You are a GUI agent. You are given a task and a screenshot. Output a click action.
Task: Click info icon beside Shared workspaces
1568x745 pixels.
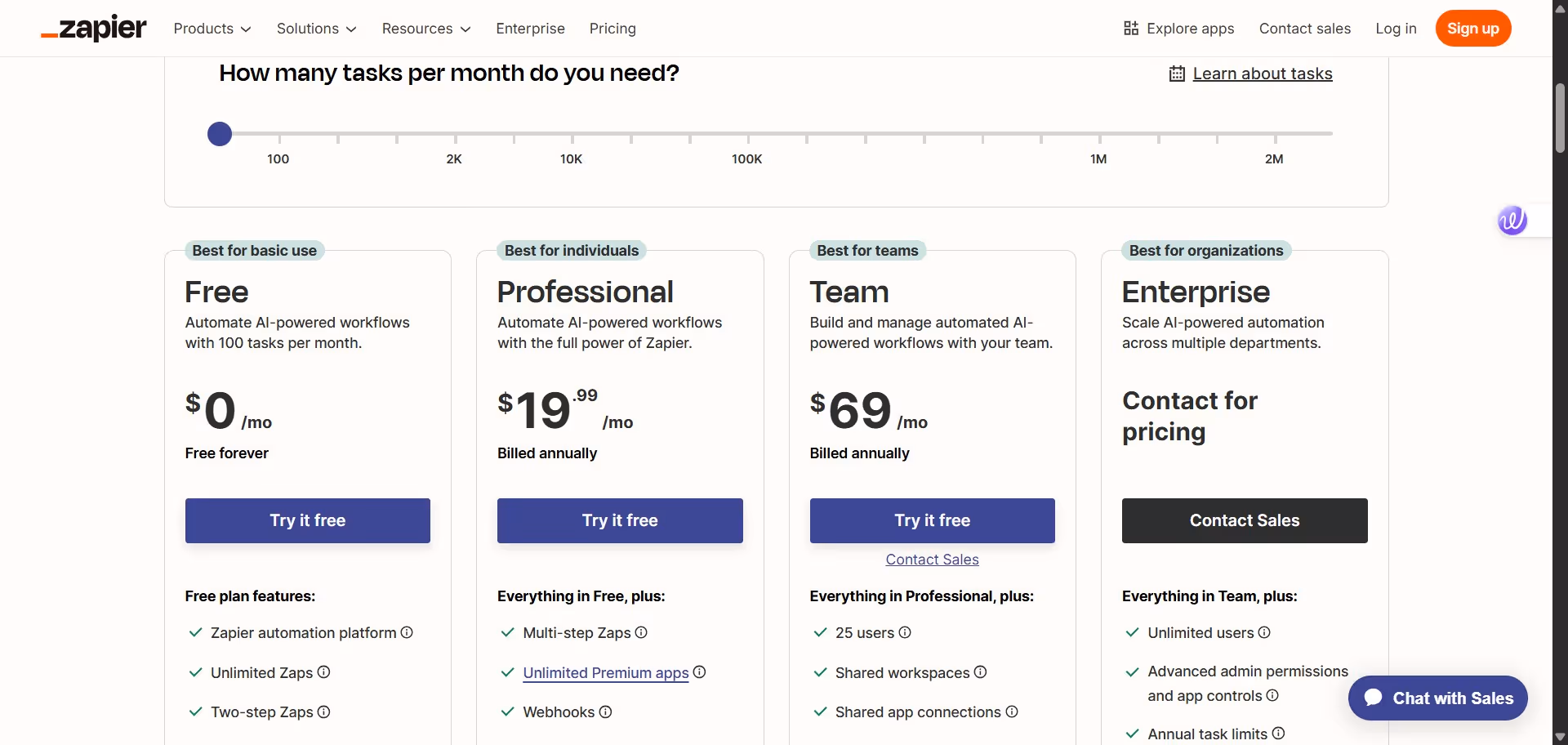tap(981, 671)
